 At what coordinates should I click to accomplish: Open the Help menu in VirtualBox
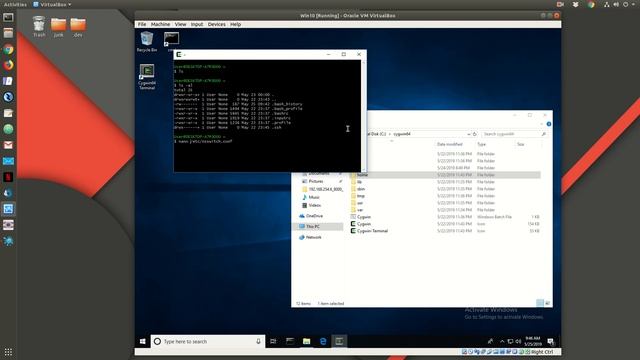(236, 24)
